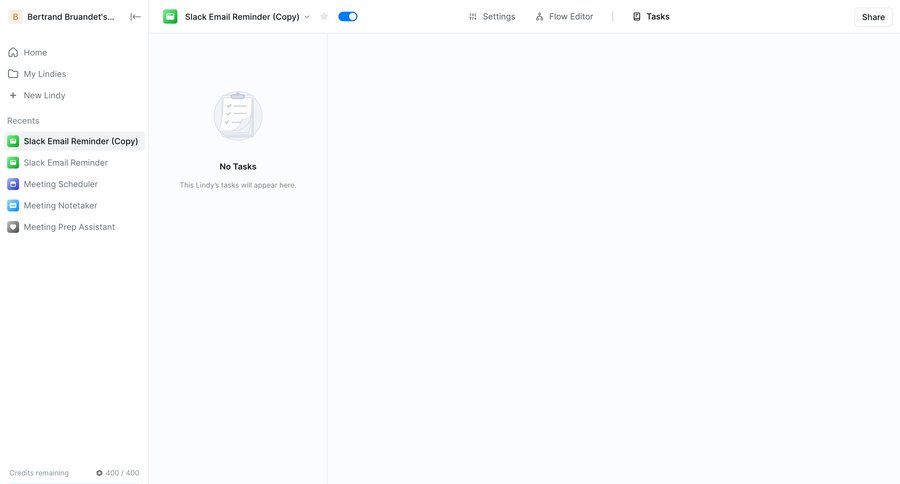The image size is (900, 484).
Task: Collapse the sidebar with the arrow icon
Action: tap(135, 17)
